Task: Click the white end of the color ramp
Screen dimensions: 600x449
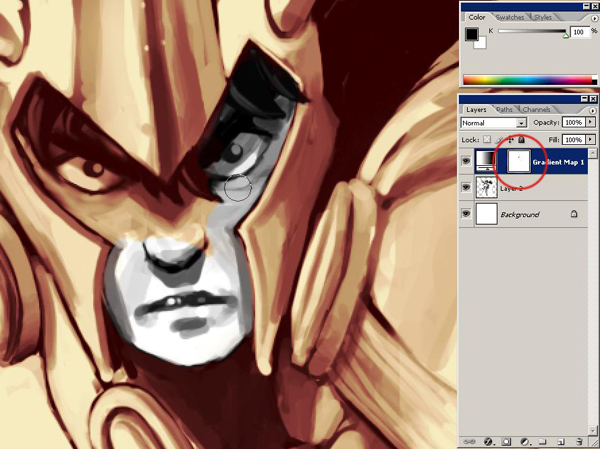Action: pos(594,78)
